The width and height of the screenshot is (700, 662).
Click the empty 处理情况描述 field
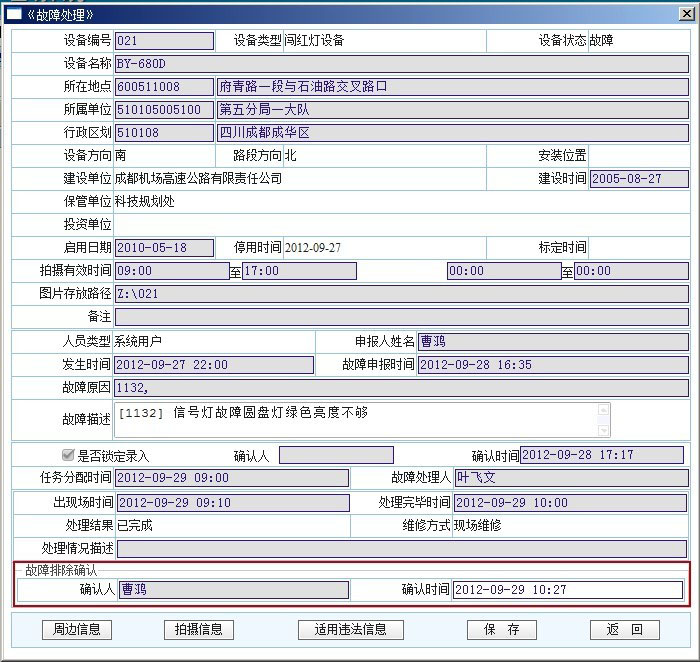tap(402, 549)
